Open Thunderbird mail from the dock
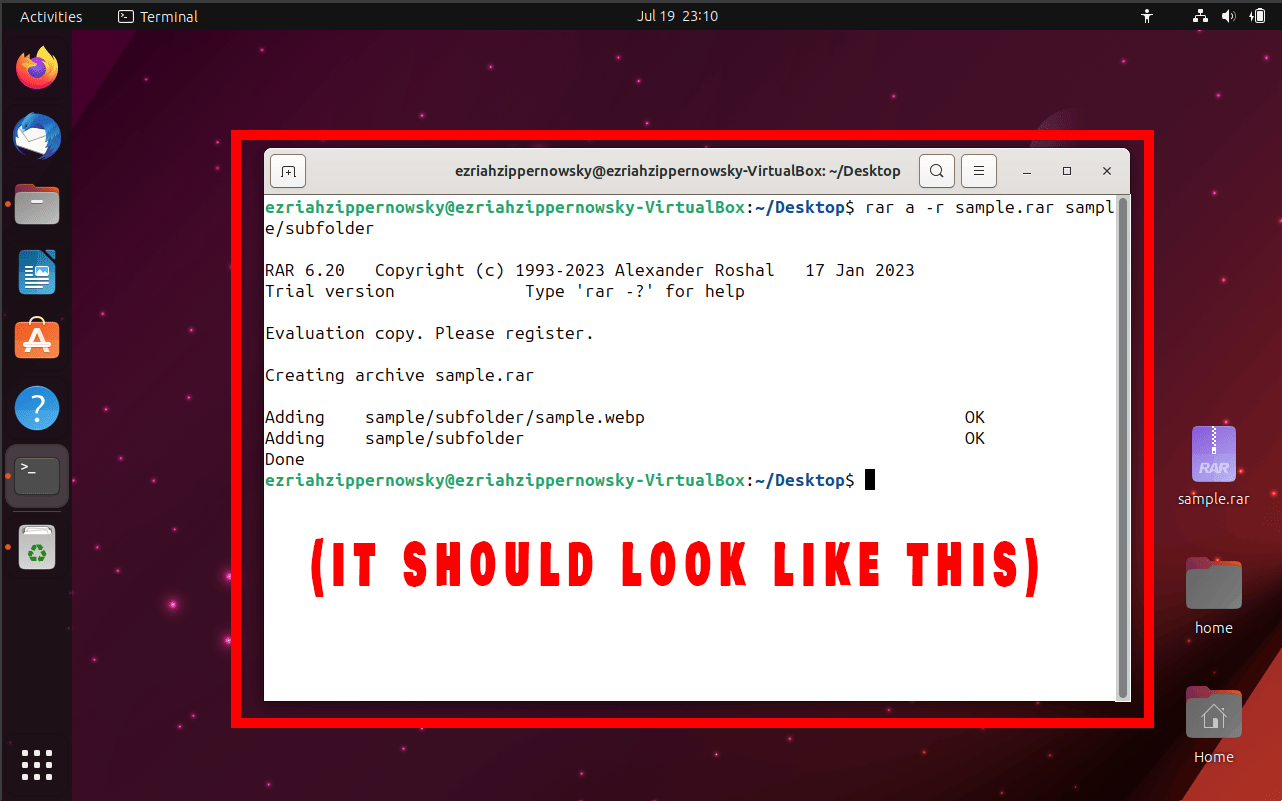This screenshot has height=801, width=1282. click(36, 136)
